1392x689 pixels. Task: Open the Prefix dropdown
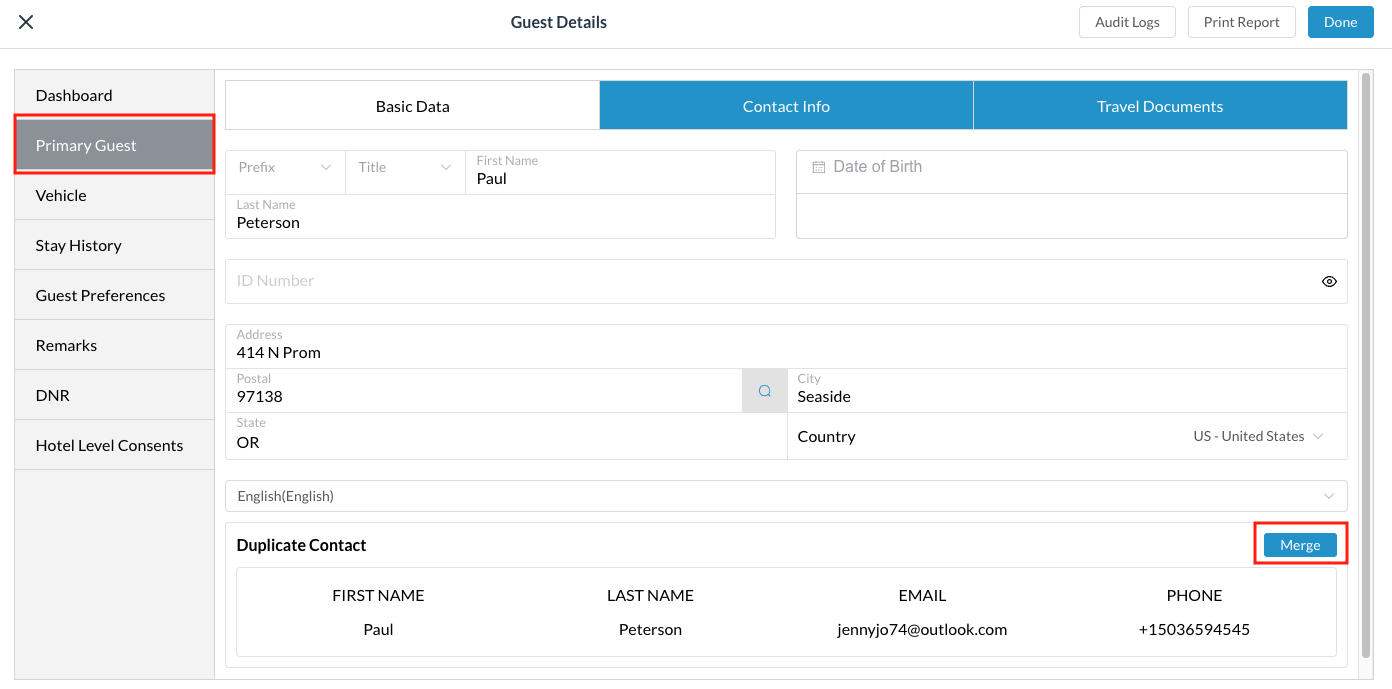tap(285, 167)
